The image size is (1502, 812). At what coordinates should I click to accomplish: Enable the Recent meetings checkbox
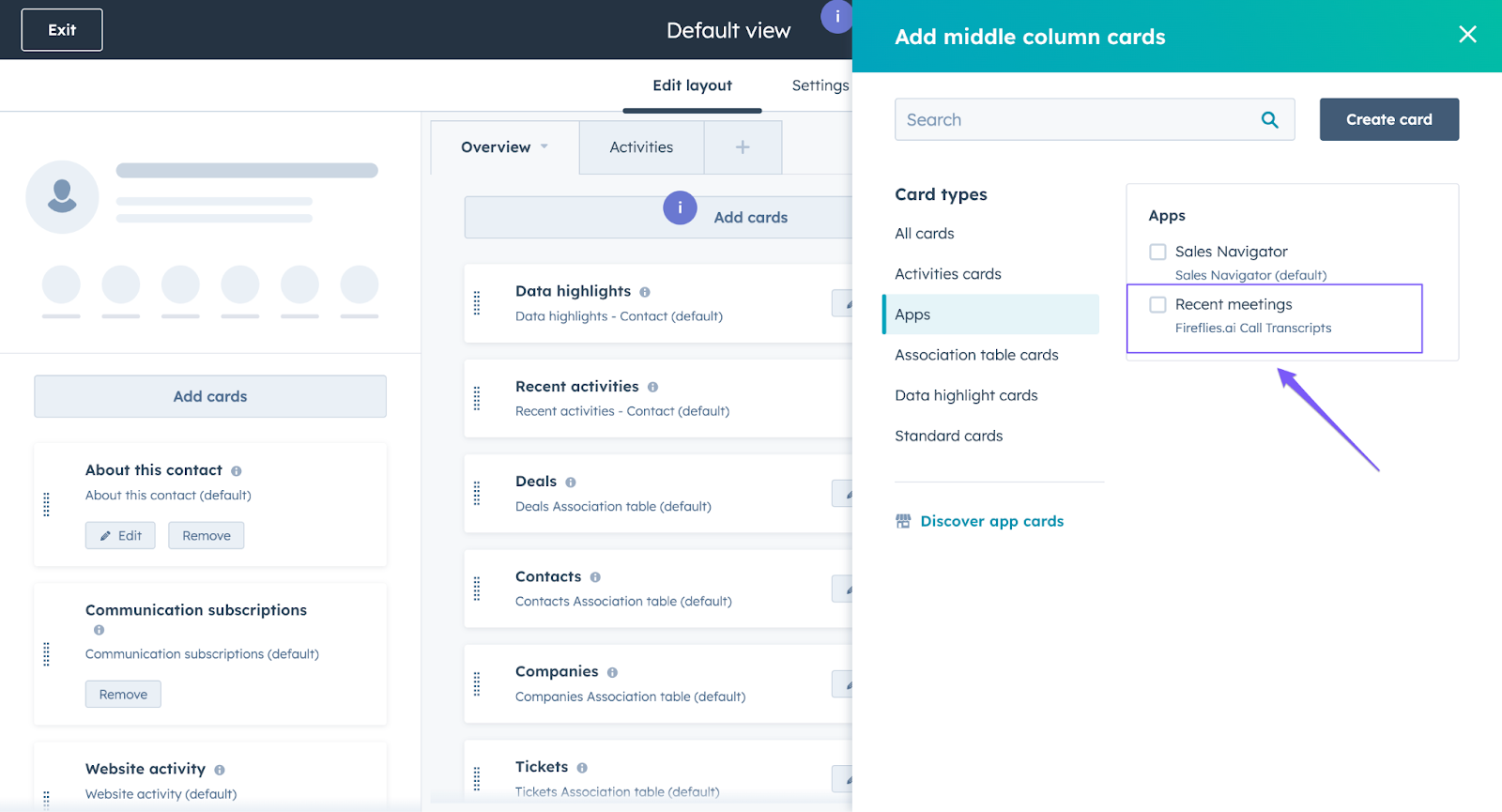click(x=1157, y=304)
